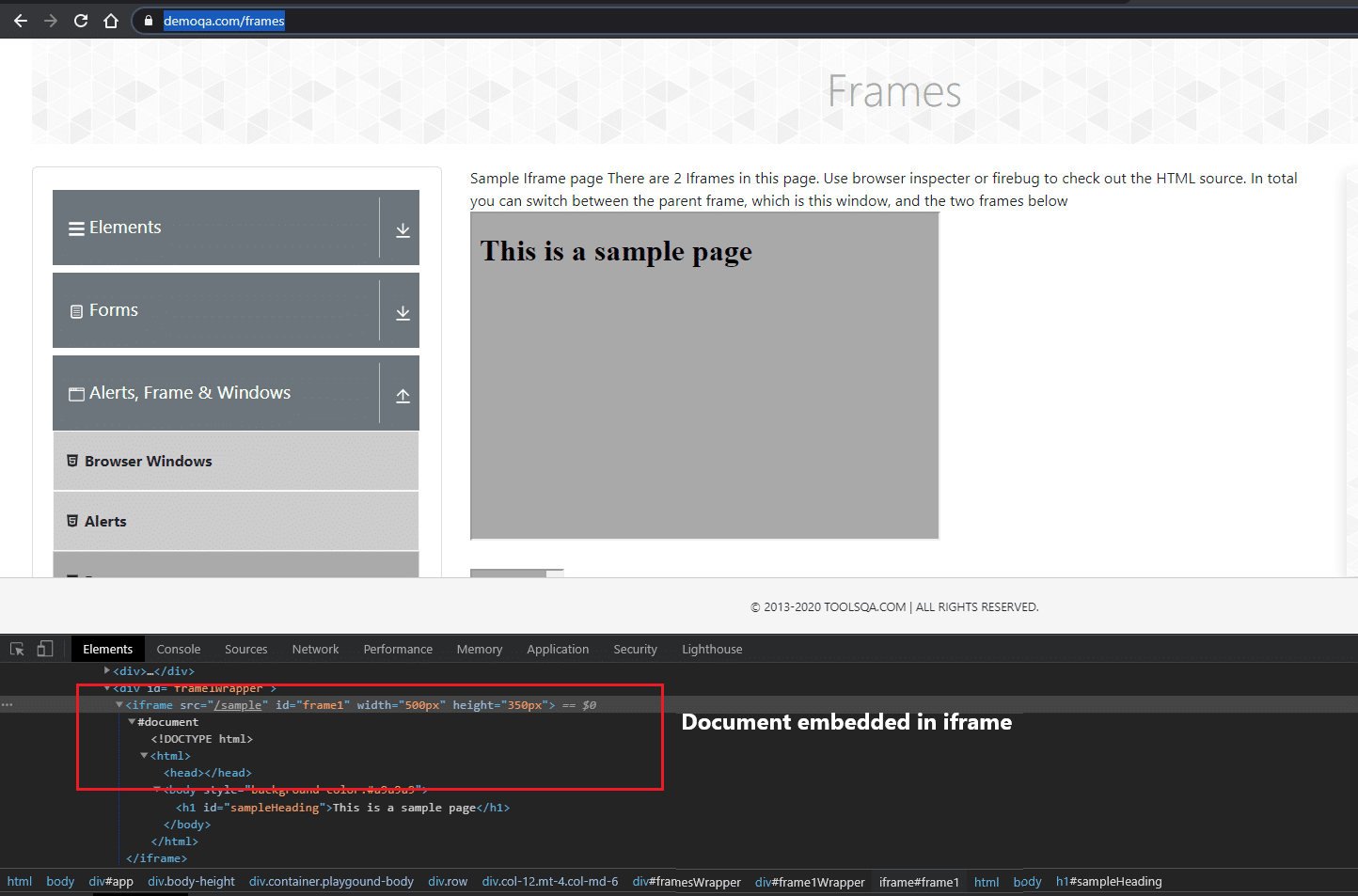
Task: Expand the Forms sidebar section arrow
Action: click(x=403, y=313)
